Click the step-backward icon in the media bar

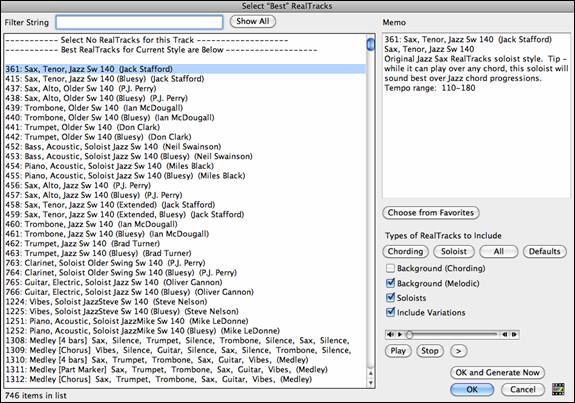(505, 334)
